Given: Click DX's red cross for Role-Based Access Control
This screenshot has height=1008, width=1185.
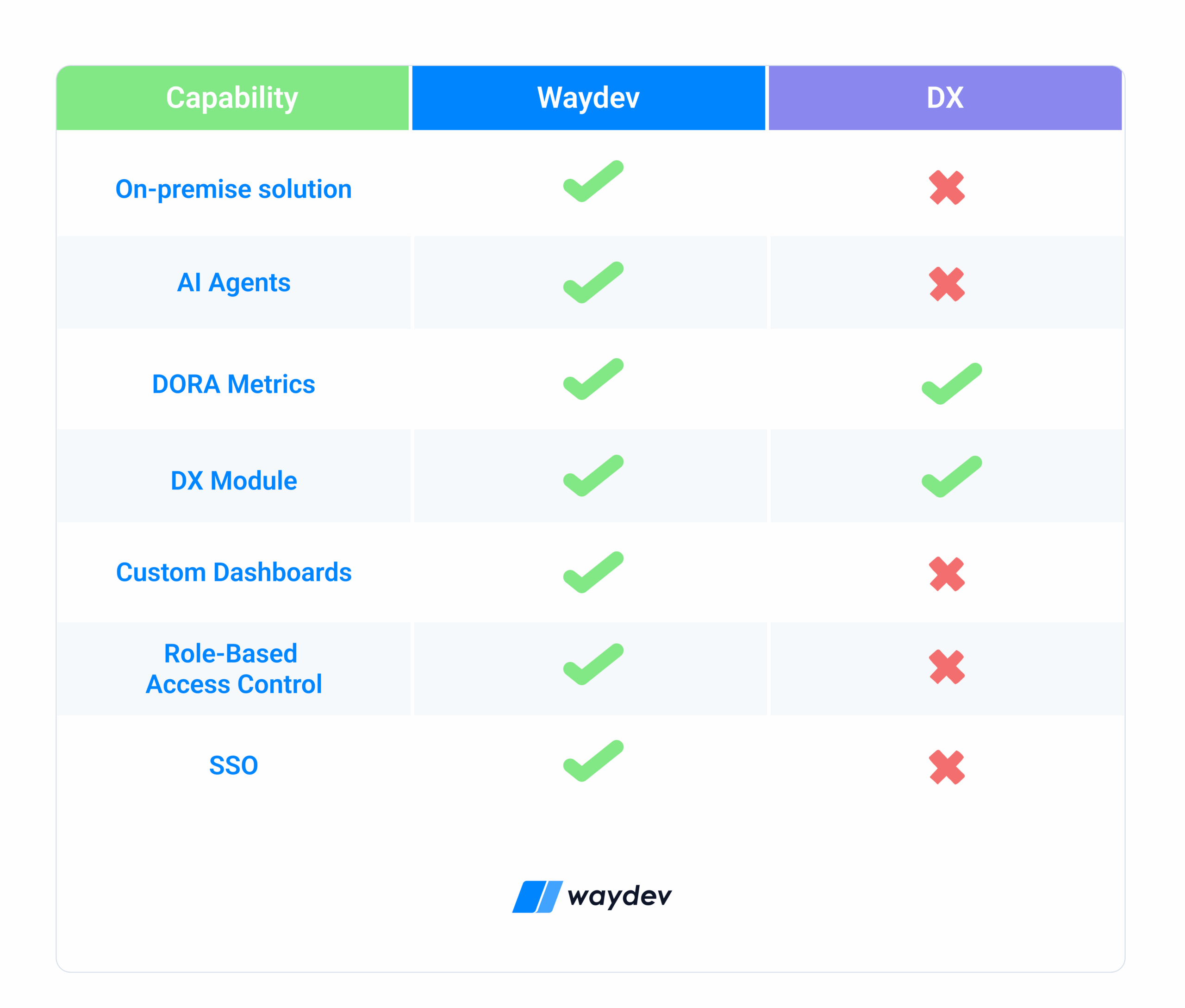Looking at the screenshot, I should point(947,667).
